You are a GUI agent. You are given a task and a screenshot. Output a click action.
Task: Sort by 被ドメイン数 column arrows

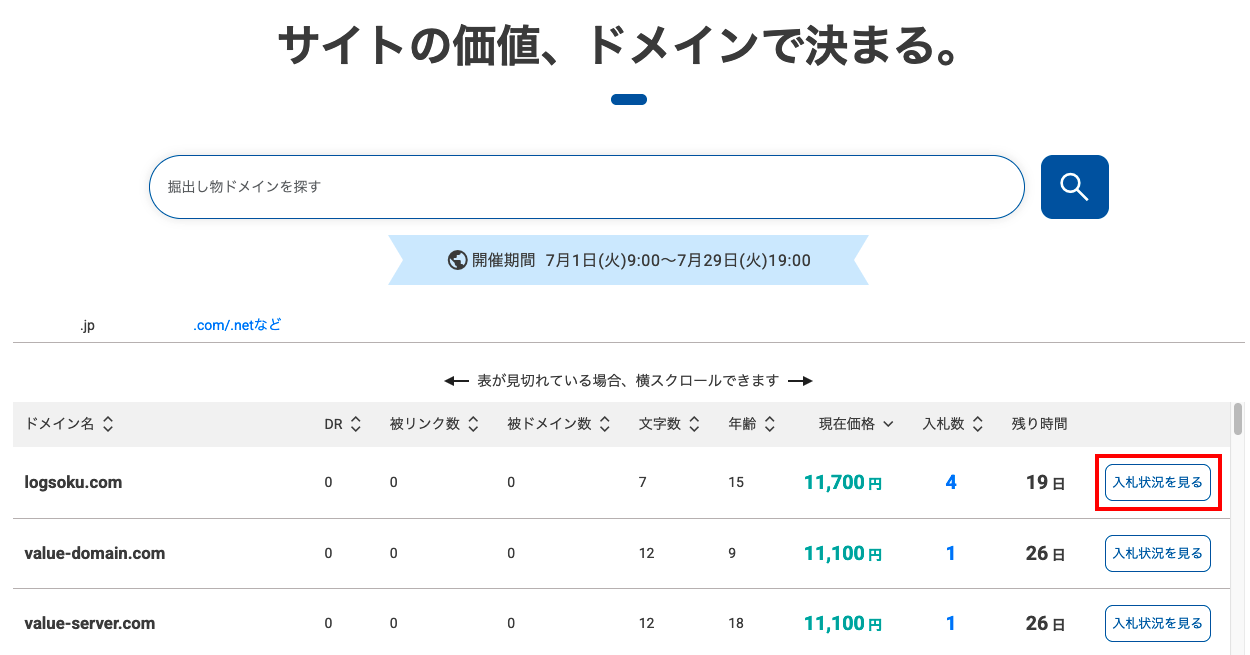(604, 424)
